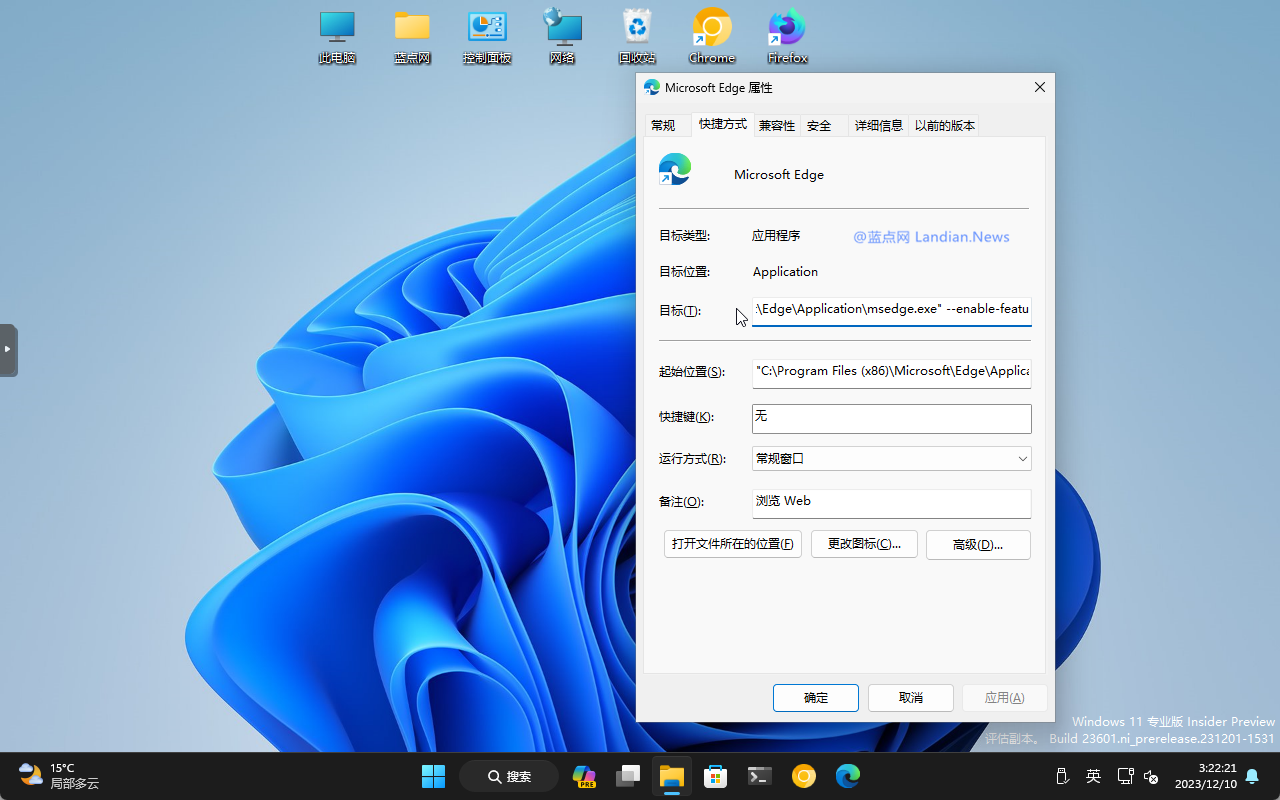
Task: Switch to the 兼容性 tab
Action: pos(776,125)
